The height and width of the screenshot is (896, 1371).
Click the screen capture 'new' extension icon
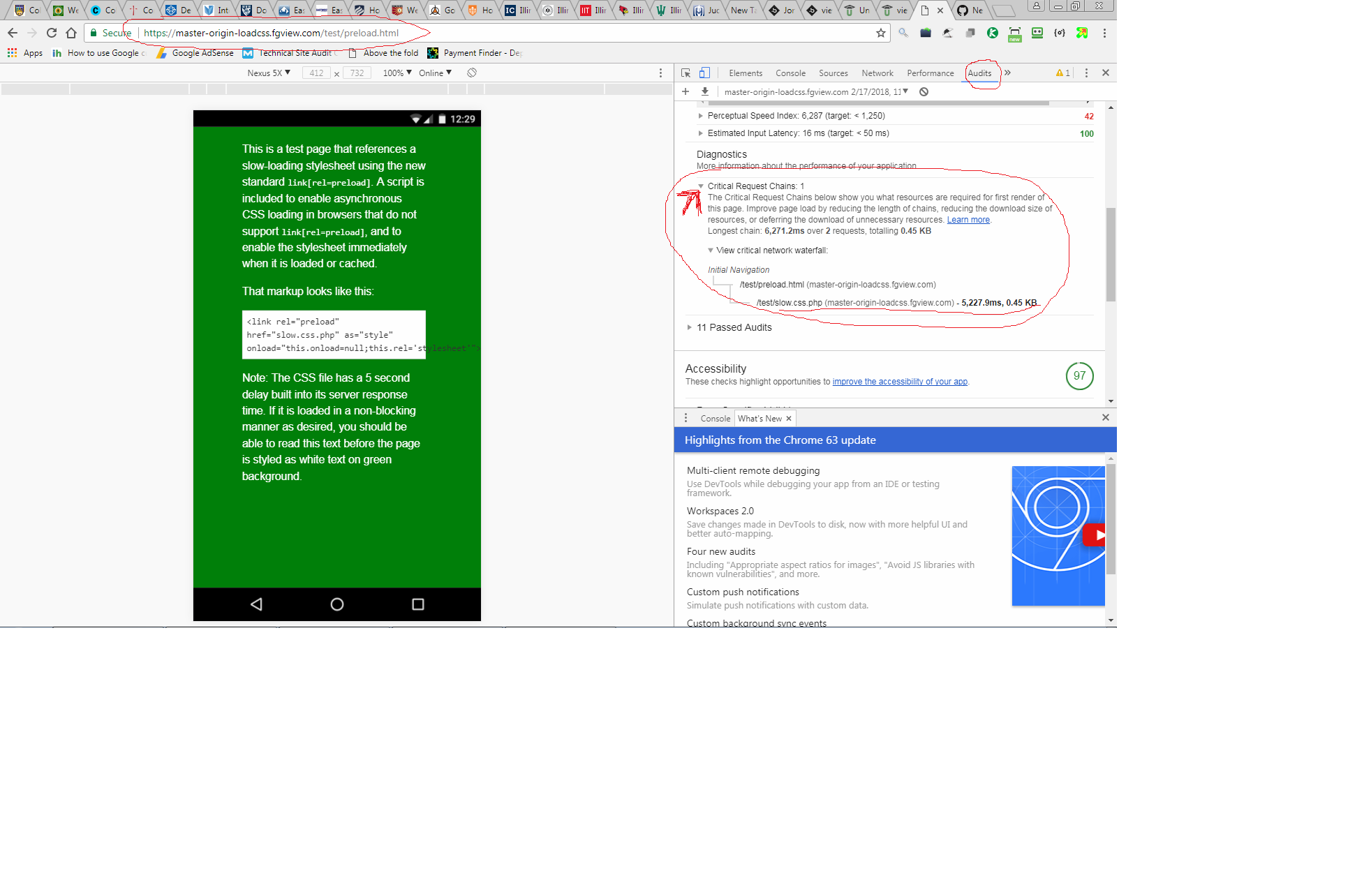coord(1014,33)
